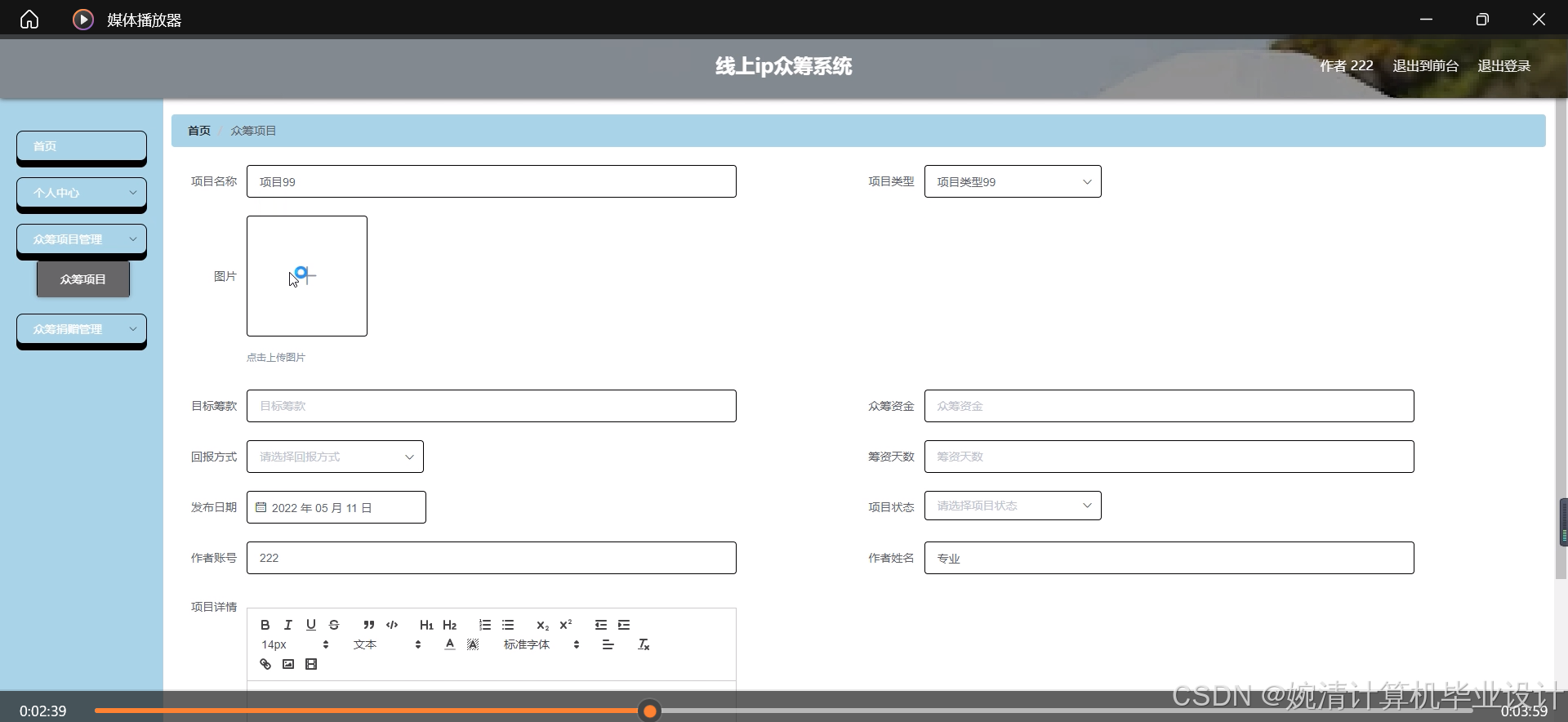Click the 线上ip众筹系统 title
Viewport: 1568px width, 722px height.
click(x=783, y=66)
